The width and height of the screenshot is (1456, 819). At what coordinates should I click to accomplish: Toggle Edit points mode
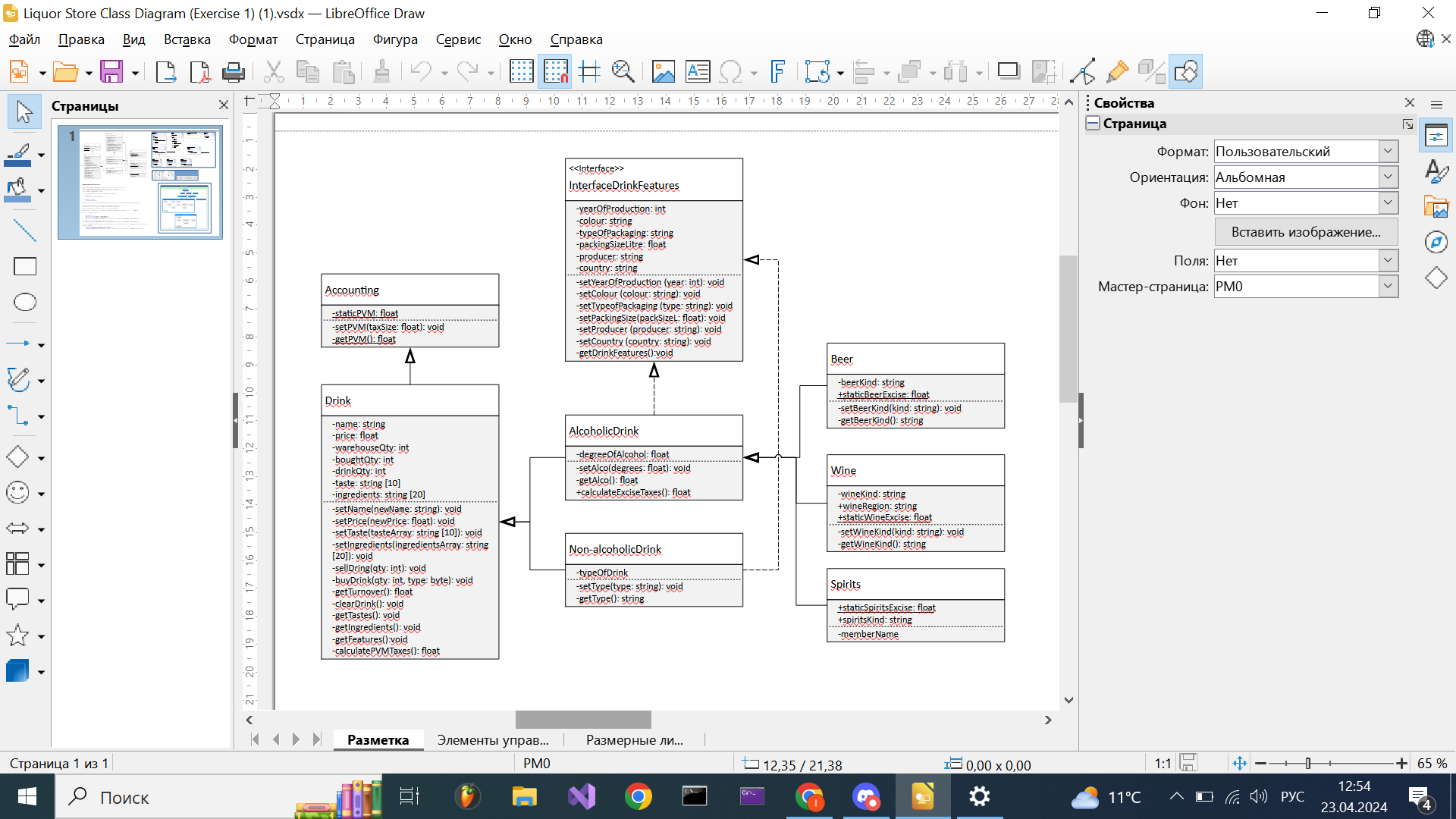coord(1083,72)
